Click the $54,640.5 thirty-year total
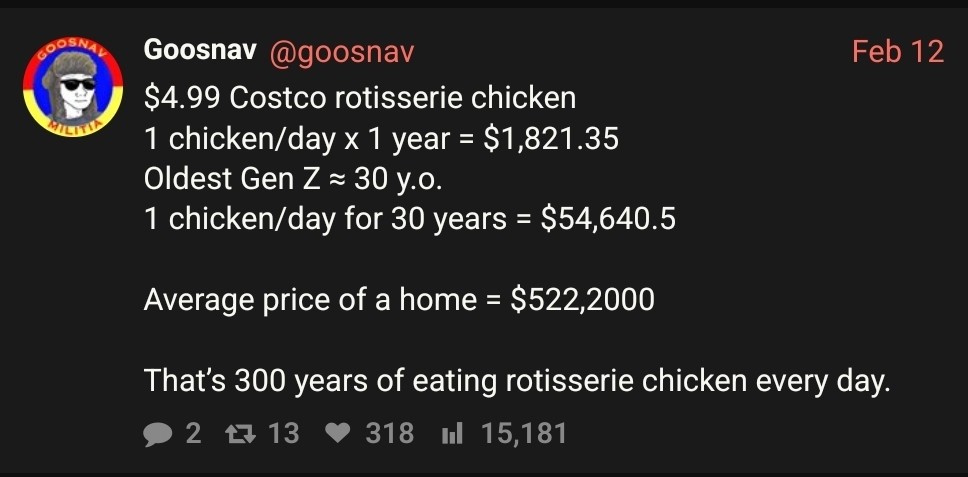Image resolution: width=968 pixels, height=477 pixels. coord(607,219)
